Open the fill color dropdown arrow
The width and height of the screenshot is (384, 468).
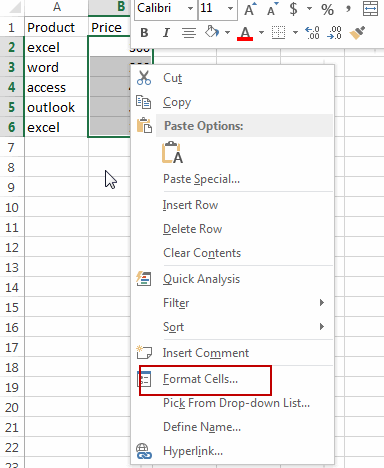point(228,33)
